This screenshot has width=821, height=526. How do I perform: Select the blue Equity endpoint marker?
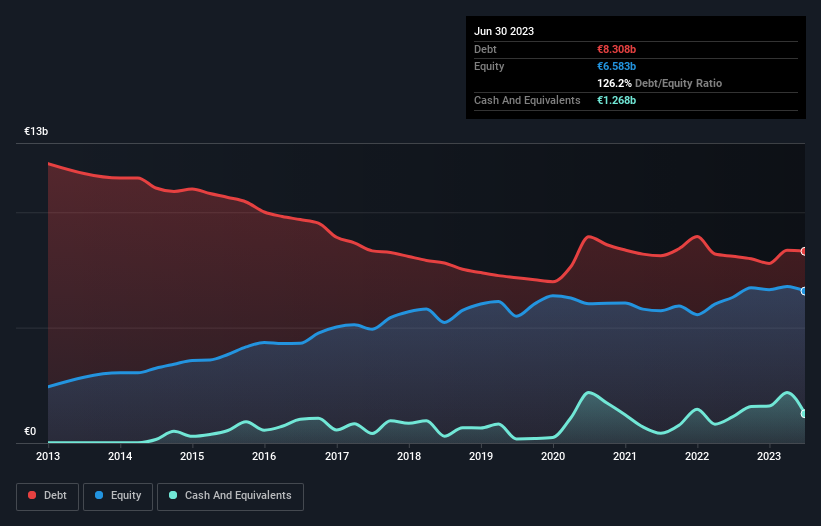pyautogui.click(x=804, y=291)
